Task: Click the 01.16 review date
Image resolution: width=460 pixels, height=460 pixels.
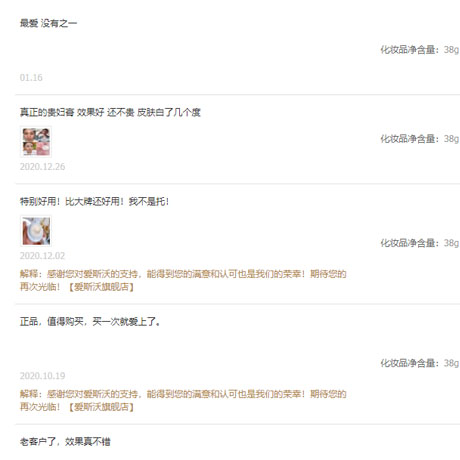Action: [31, 78]
